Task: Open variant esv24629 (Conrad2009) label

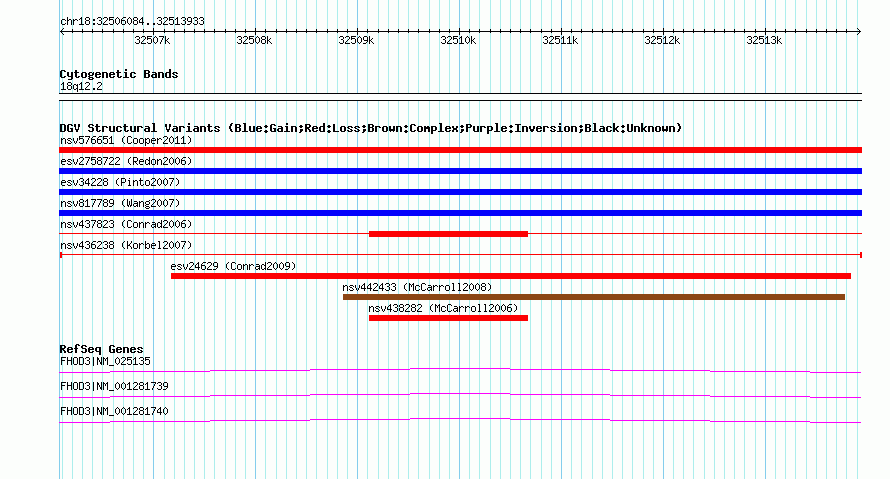Action: pyautogui.click(x=233, y=266)
